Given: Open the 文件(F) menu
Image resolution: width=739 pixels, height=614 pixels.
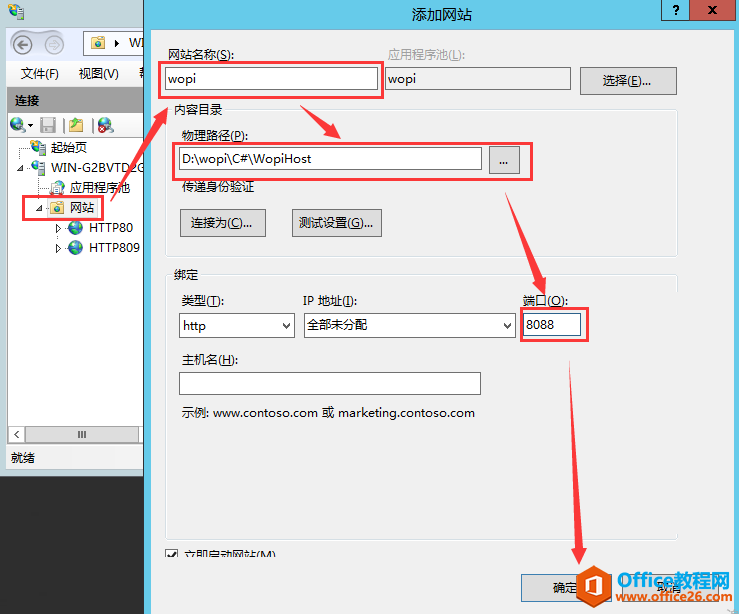Looking at the screenshot, I should pos(40,74).
